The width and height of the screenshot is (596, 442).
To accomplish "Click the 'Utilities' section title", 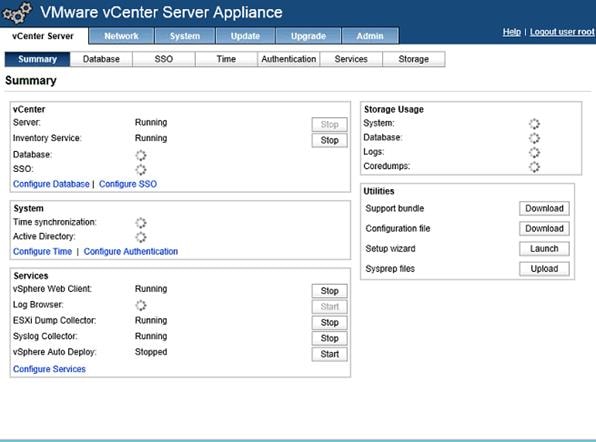I will (379, 191).
